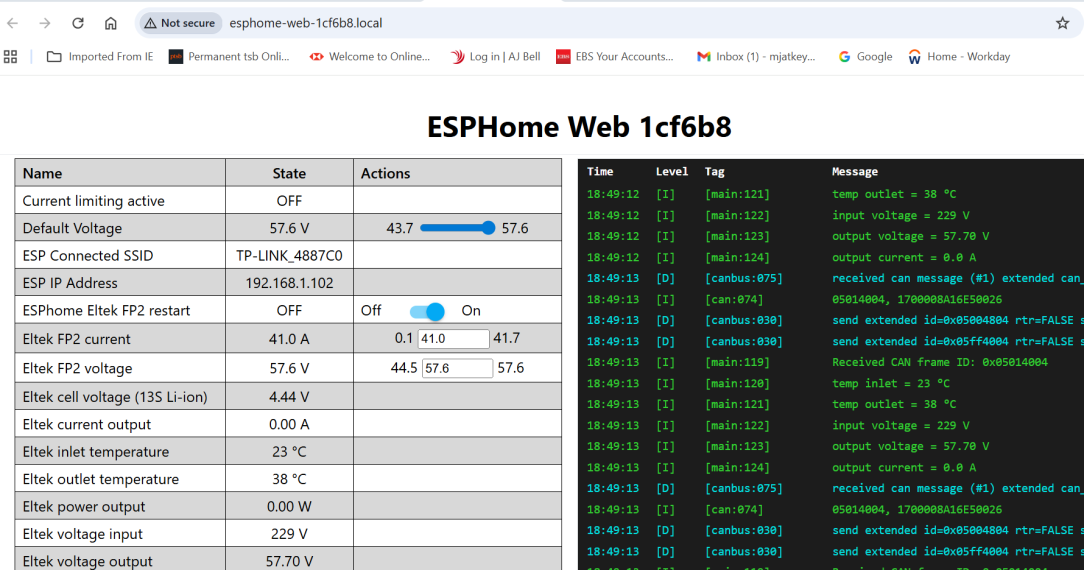1084x570 pixels.
Task: Click Eltek outlet temperature 38 °C value
Action: pos(289,479)
